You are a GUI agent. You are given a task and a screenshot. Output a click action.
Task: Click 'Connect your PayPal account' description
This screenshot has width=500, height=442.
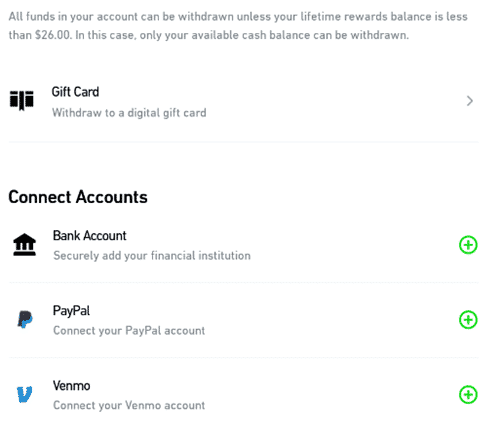(129, 331)
